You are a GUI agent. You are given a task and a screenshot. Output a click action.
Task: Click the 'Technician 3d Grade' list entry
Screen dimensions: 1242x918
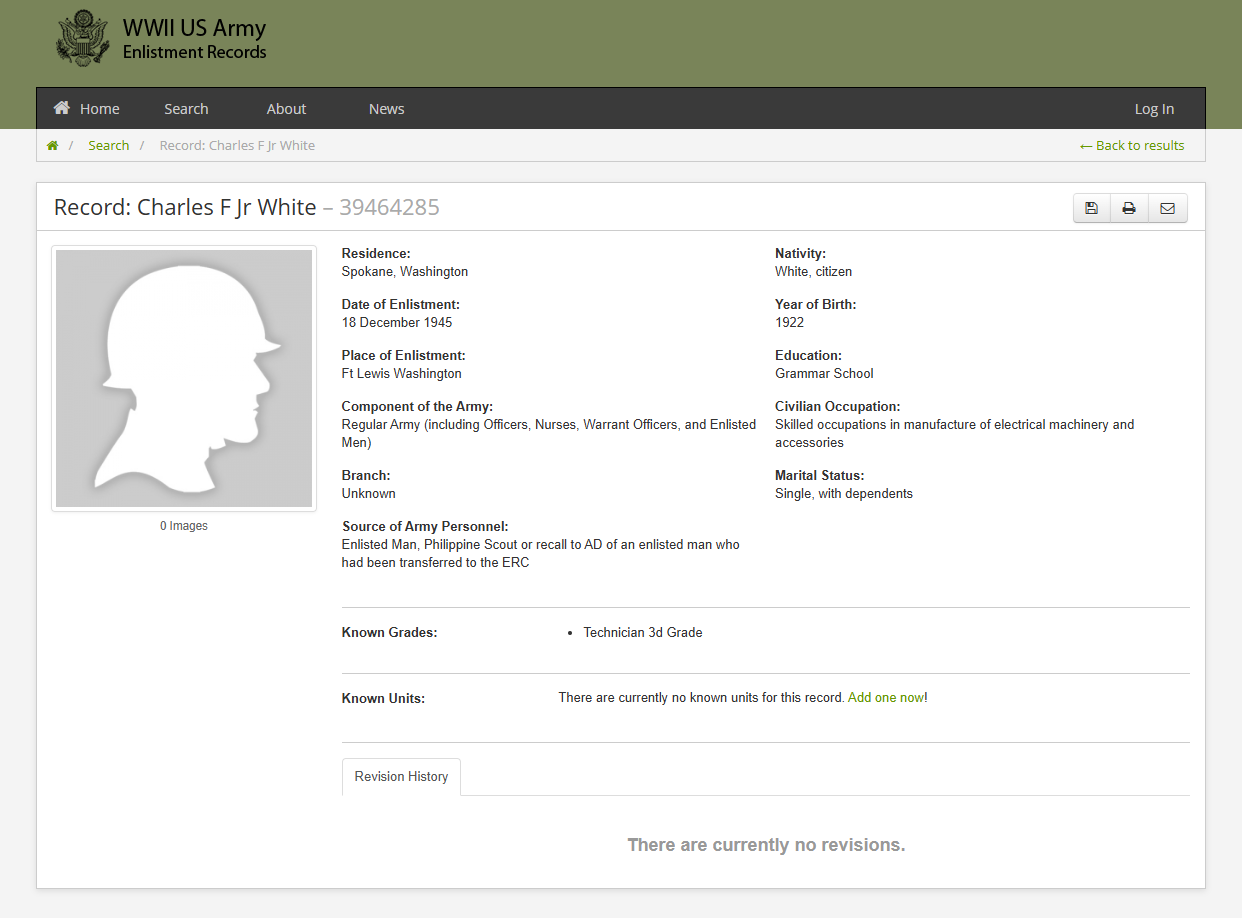643,633
